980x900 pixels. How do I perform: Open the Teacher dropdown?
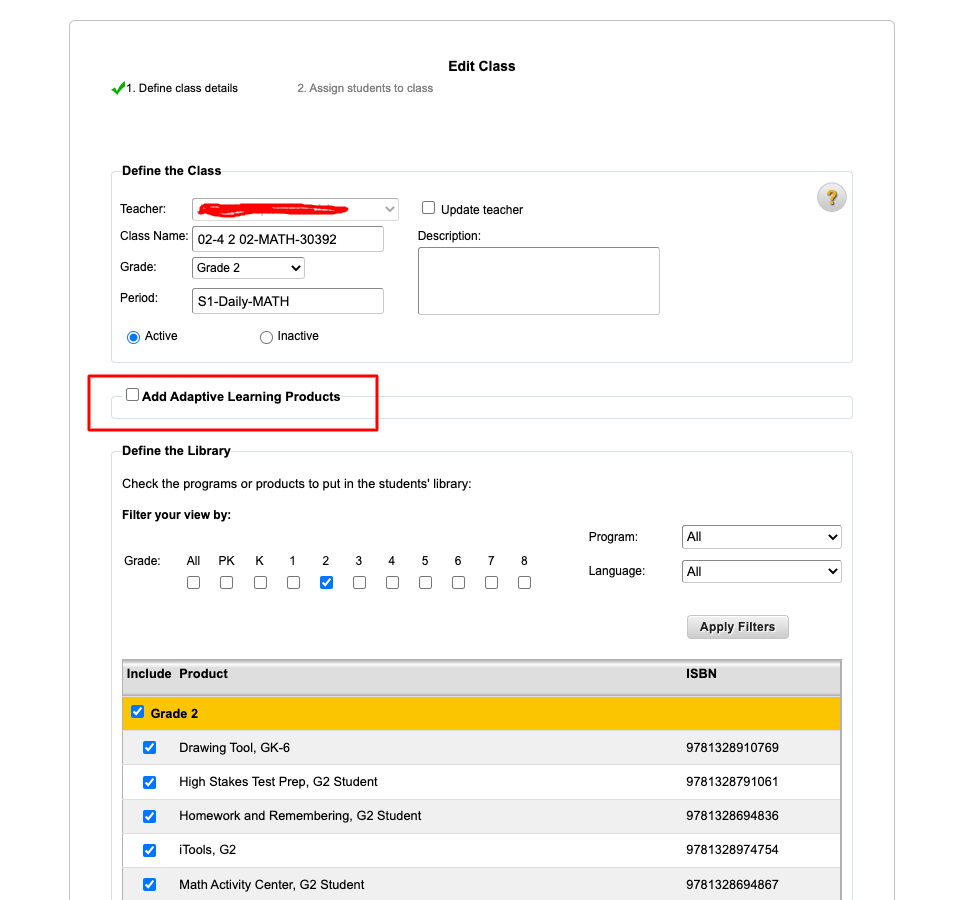click(x=295, y=209)
